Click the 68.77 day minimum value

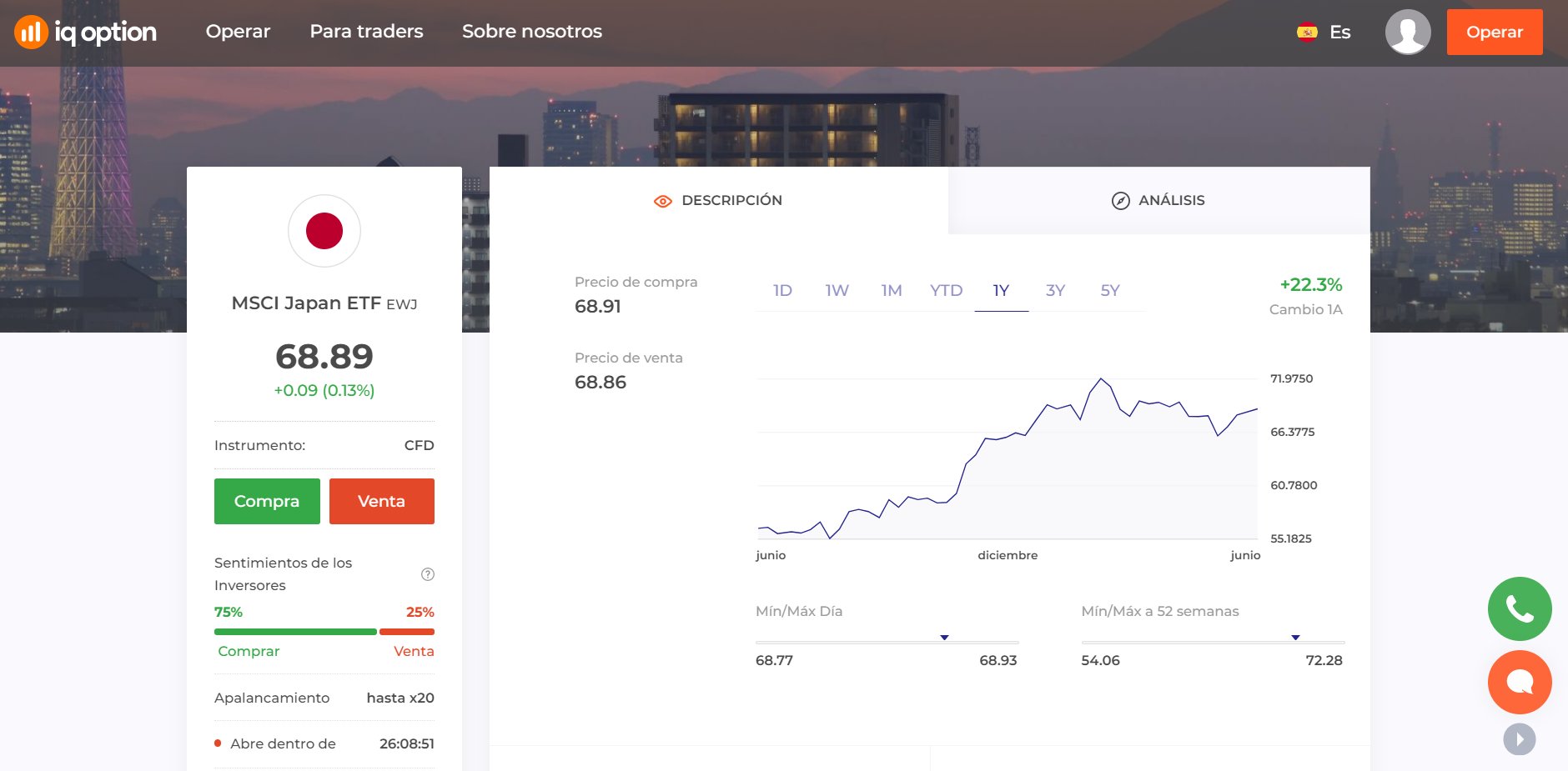point(774,660)
